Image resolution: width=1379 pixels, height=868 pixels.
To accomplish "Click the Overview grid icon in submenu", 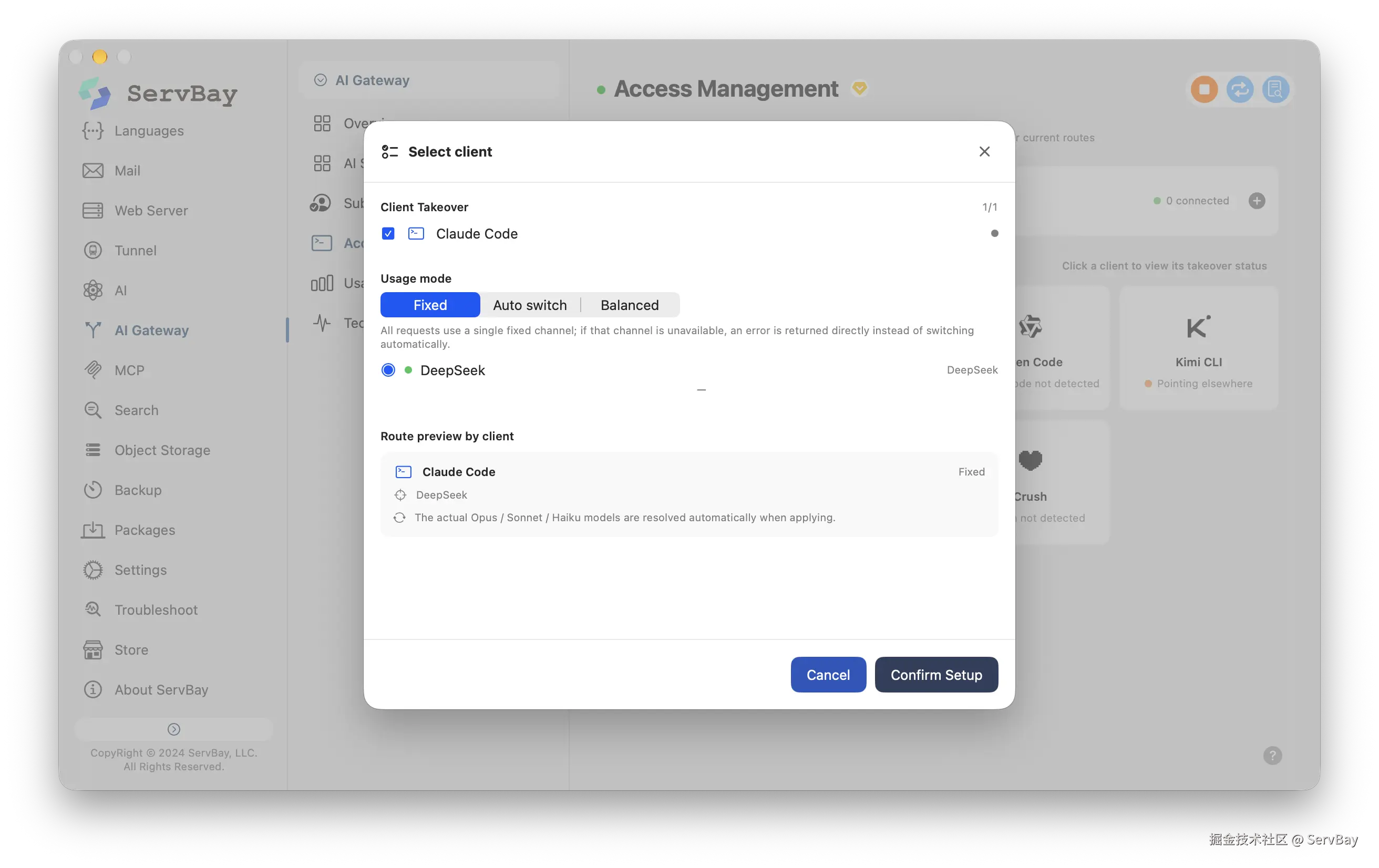I will coord(322,123).
